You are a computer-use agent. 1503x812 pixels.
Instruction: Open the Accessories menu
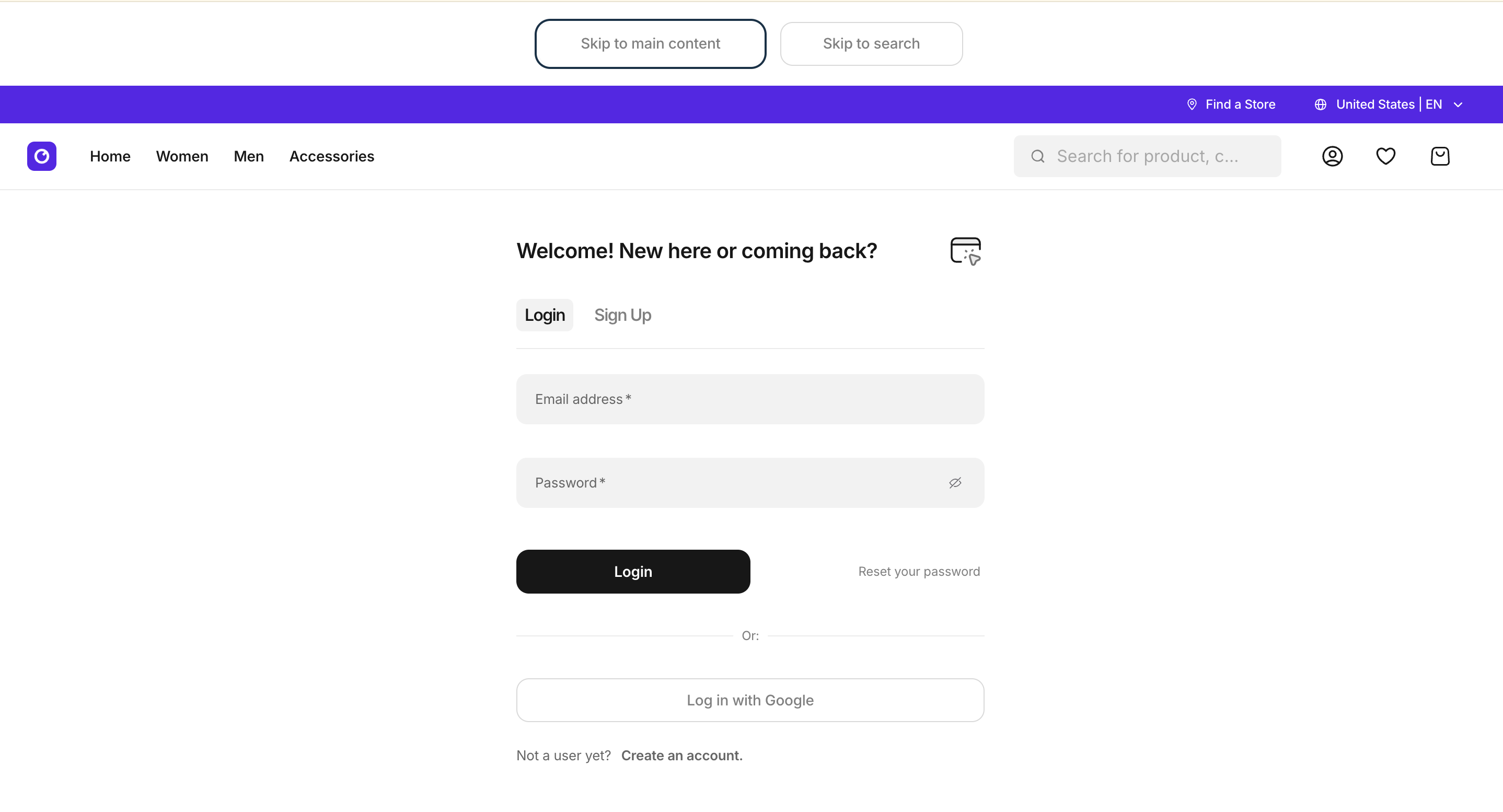pyautogui.click(x=331, y=156)
